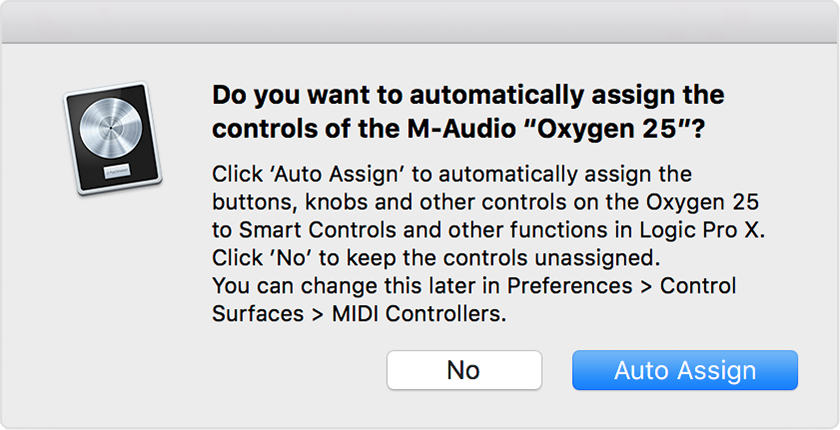Click the quoted "Oxygen 25" in the heading
Viewport: 840px width, 430px height.
click(x=603, y=130)
